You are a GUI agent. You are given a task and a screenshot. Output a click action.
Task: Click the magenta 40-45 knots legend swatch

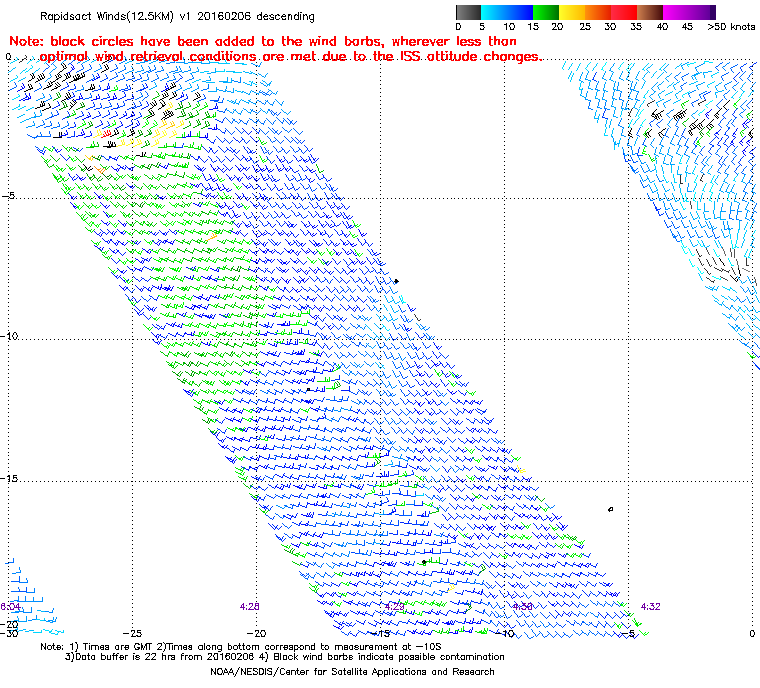tap(676, 12)
